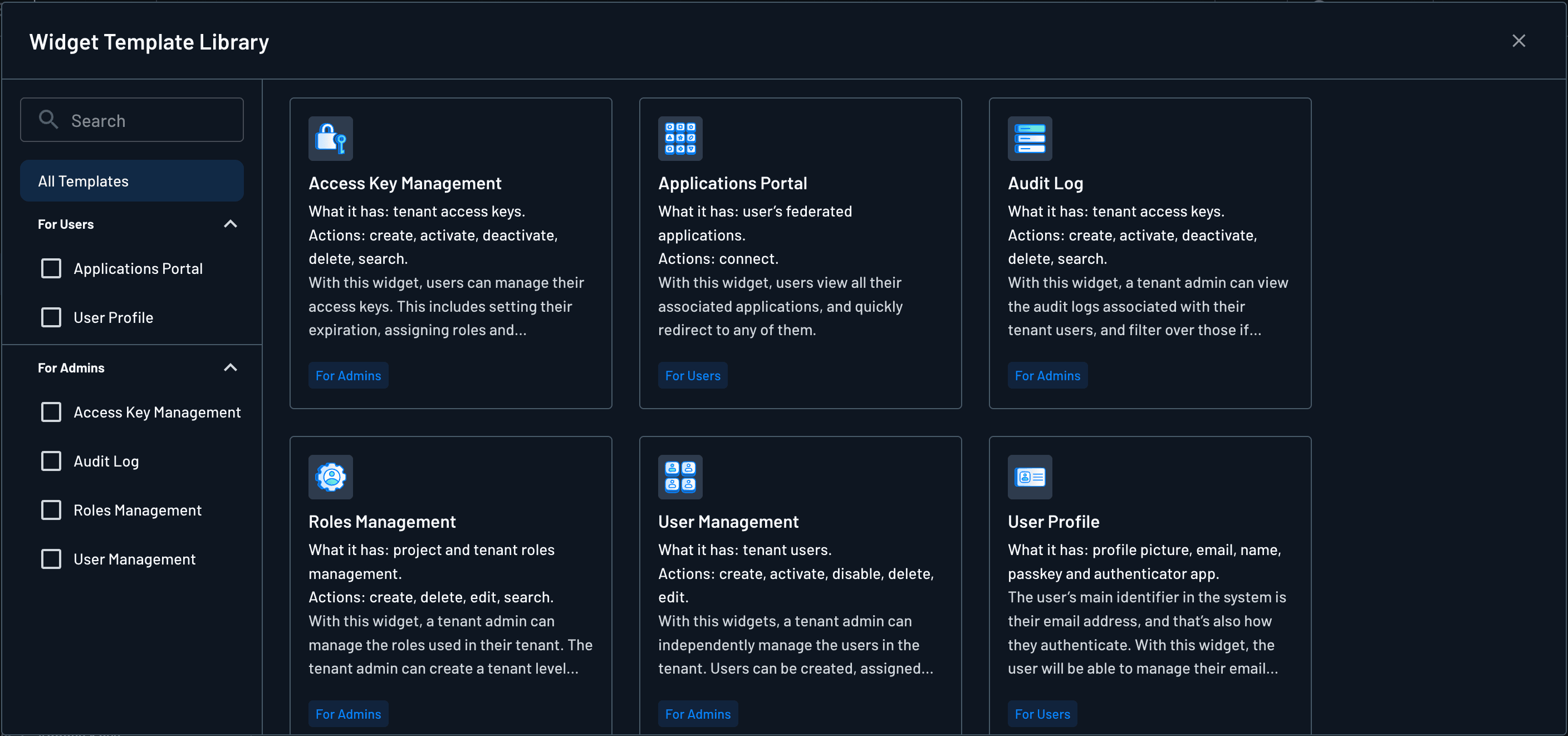Click the Access Key Management lock icon
This screenshot has height=736, width=1568.
(331, 138)
